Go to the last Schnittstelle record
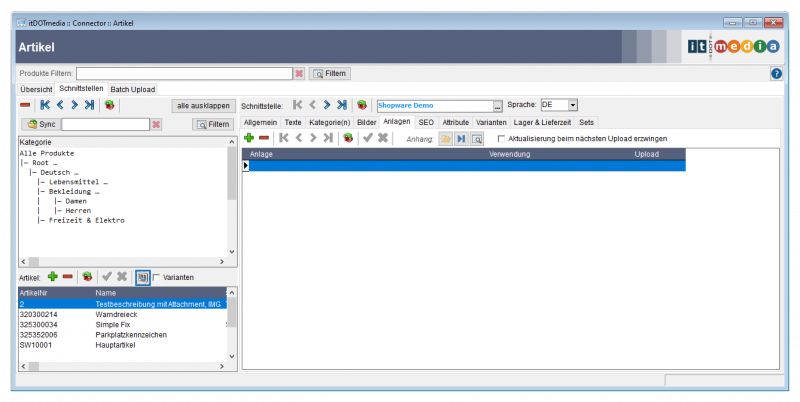The image size is (800, 402). pyautogui.click(x=342, y=105)
